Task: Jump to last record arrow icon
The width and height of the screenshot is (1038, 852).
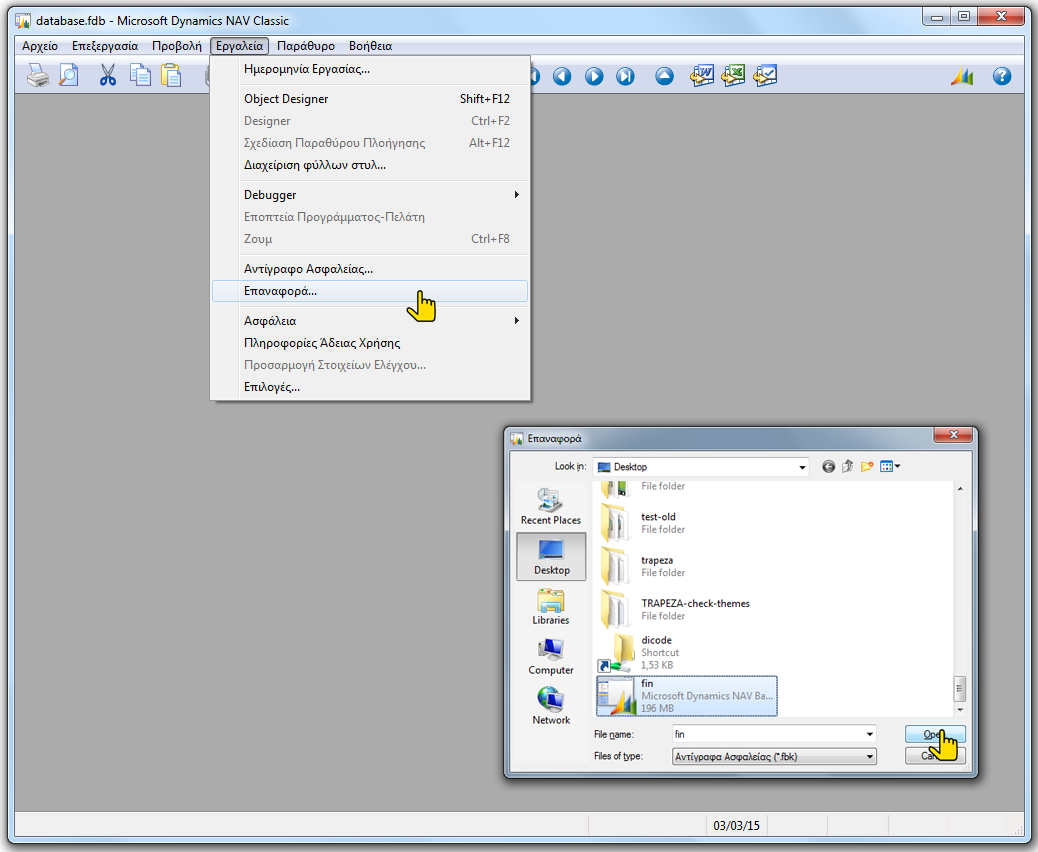Action: tap(626, 76)
